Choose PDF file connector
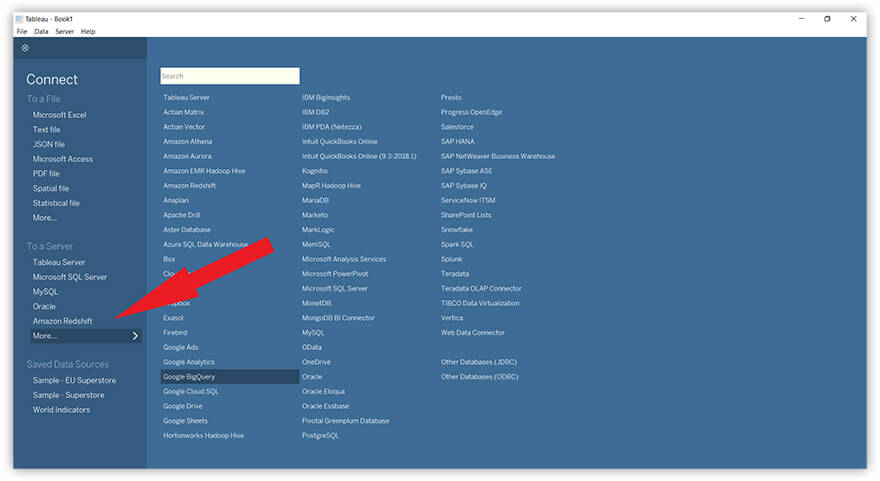Viewport: 880px width, 481px height. coord(46,173)
